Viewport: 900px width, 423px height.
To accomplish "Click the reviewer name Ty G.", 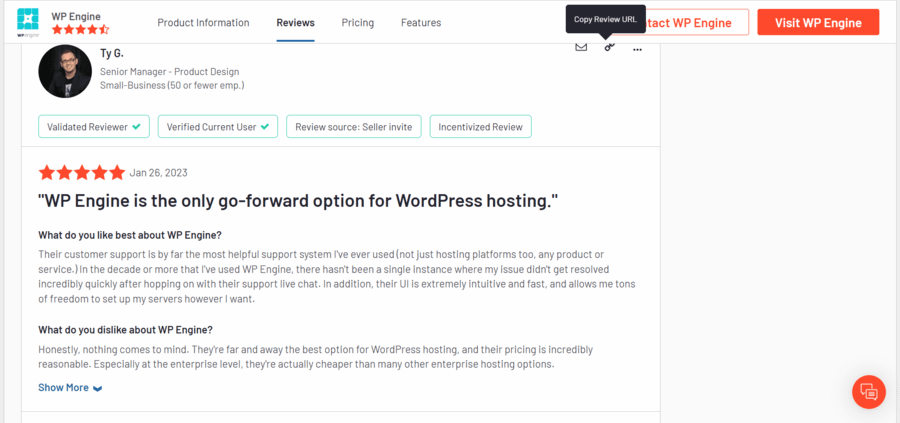I will tap(111, 54).
